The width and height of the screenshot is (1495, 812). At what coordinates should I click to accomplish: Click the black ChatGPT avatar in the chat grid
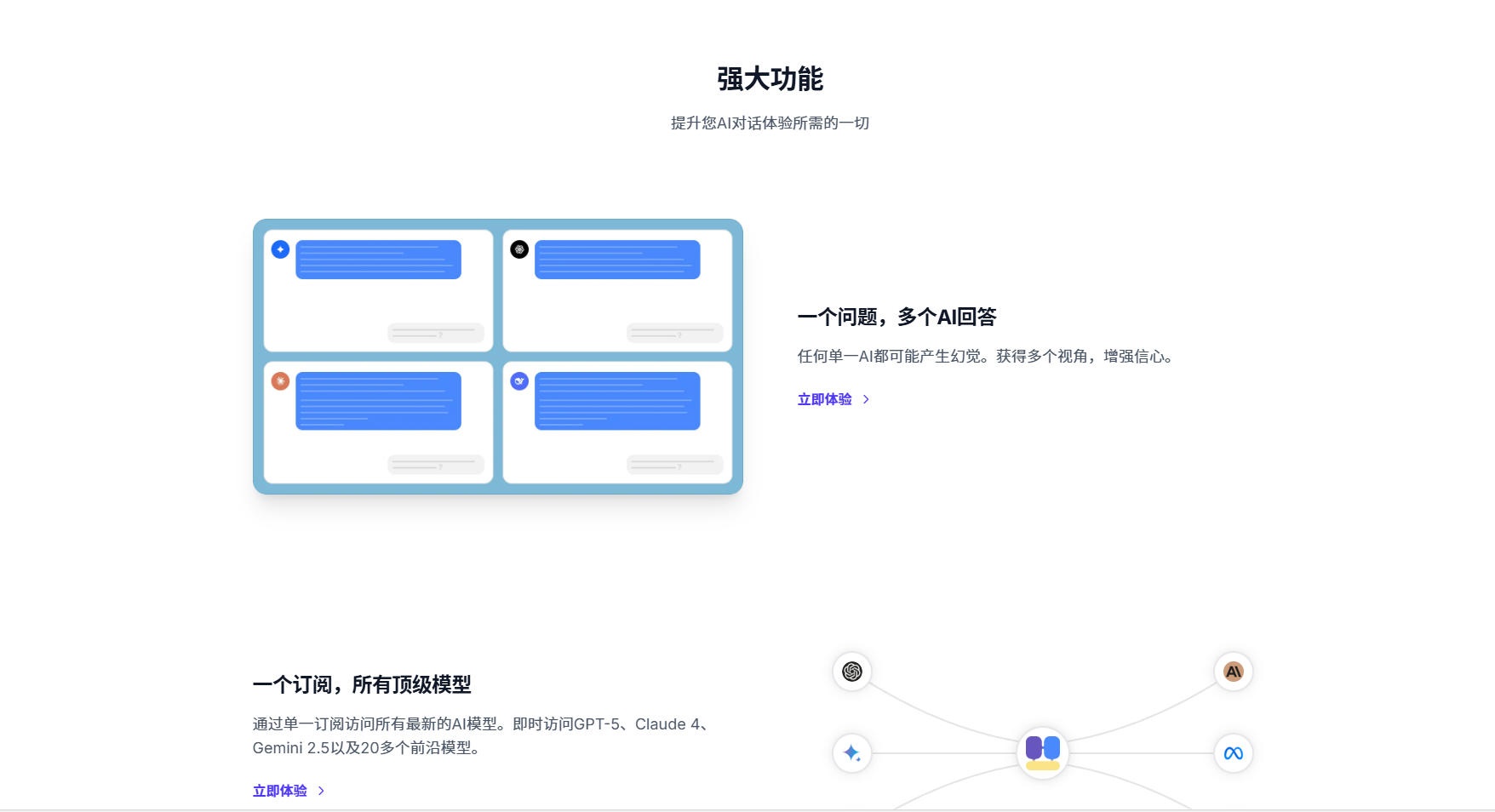[x=519, y=249]
